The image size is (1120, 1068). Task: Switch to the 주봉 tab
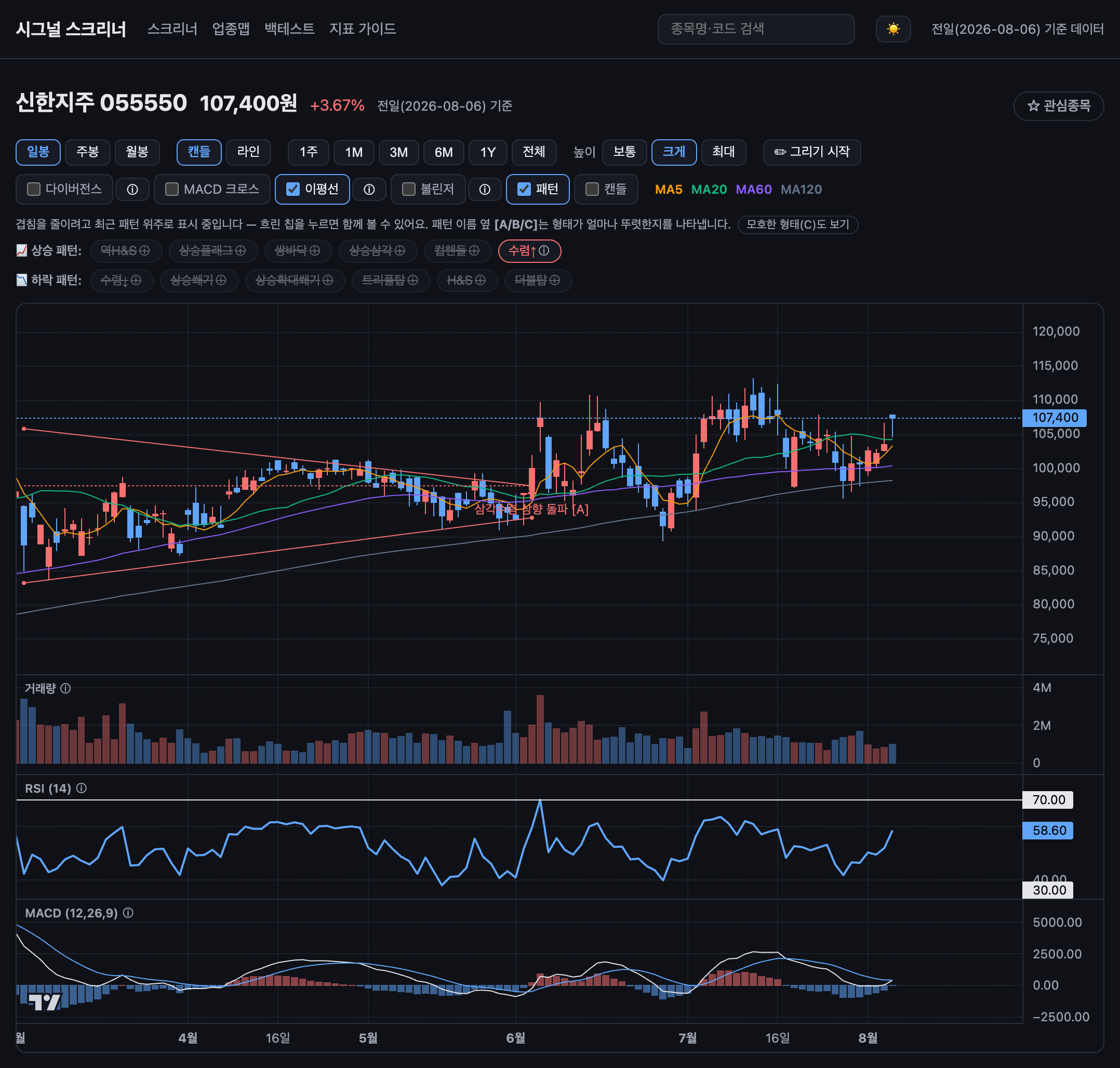tap(88, 152)
